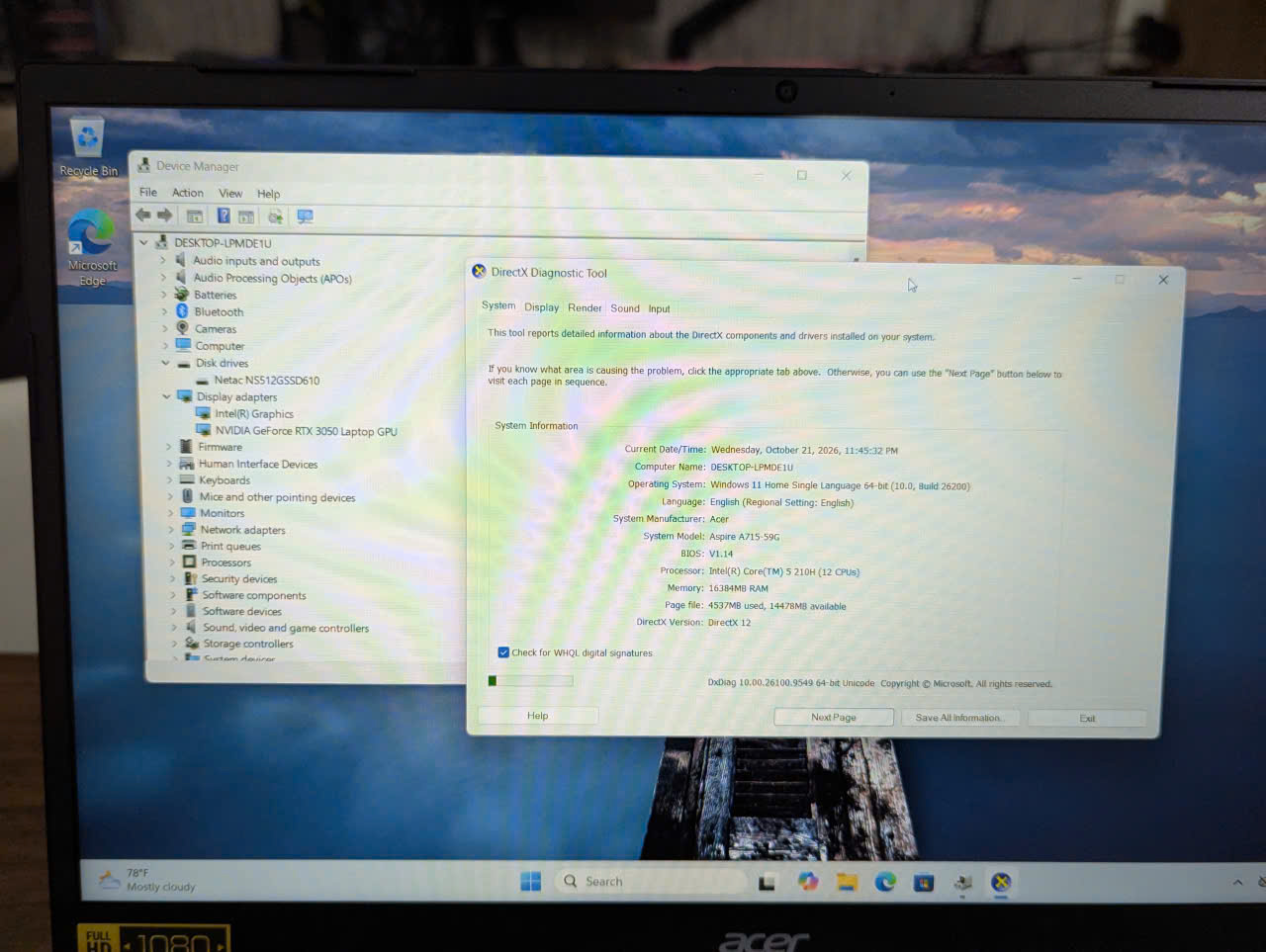
Task: Open the Microsoft Edge desktop shortcut
Action: click(92, 247)
